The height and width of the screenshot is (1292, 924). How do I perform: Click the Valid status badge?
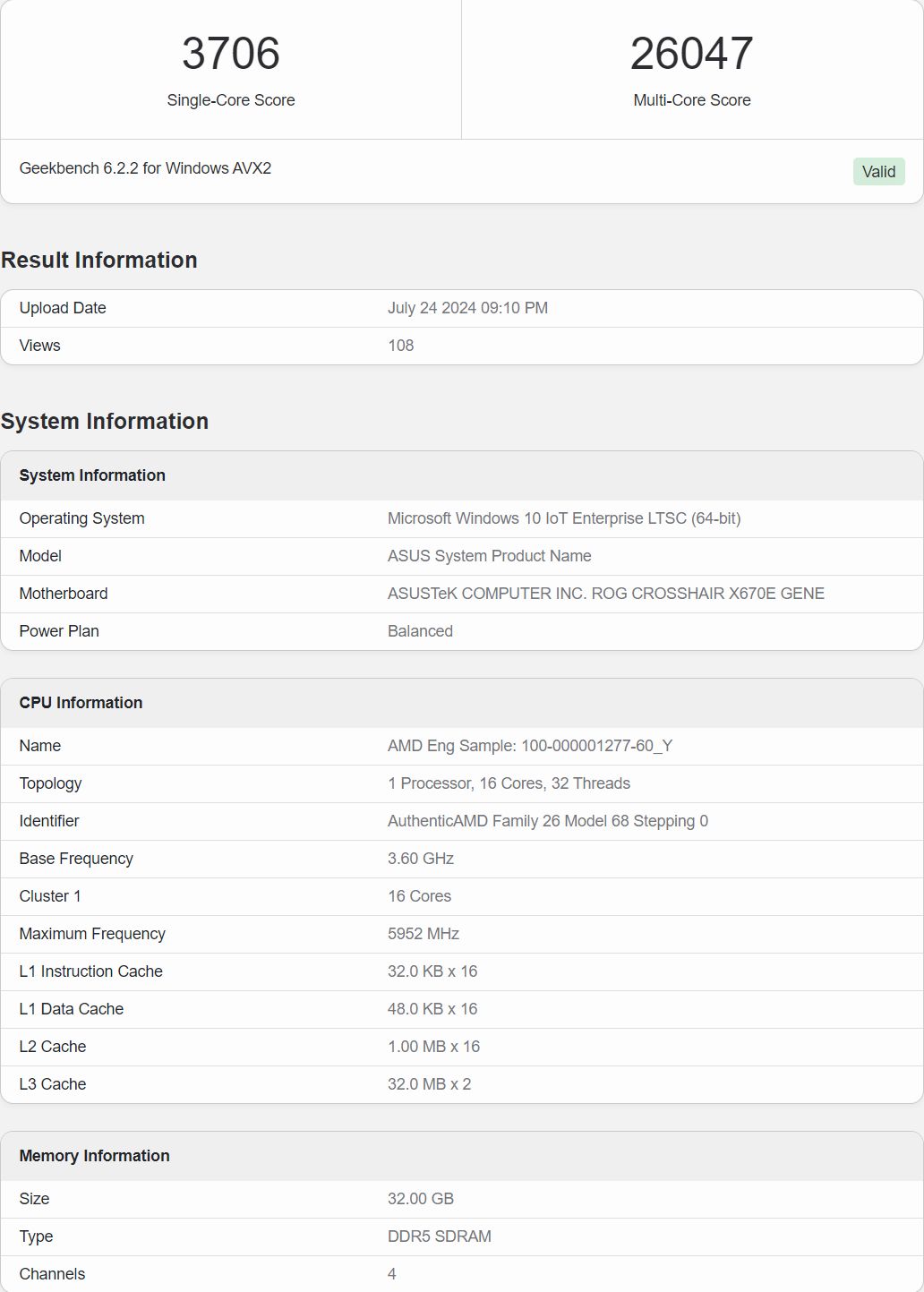[878, 172]
